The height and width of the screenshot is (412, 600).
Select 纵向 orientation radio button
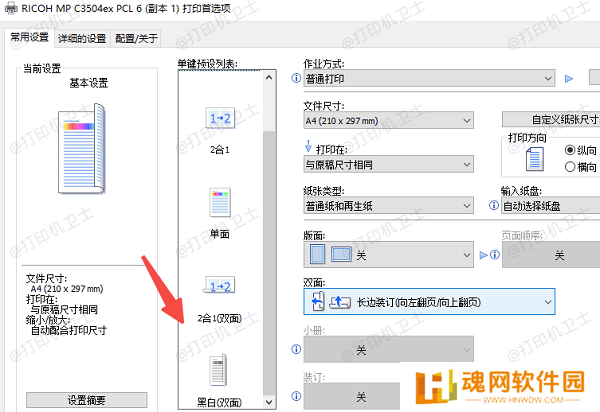(570, 150)
